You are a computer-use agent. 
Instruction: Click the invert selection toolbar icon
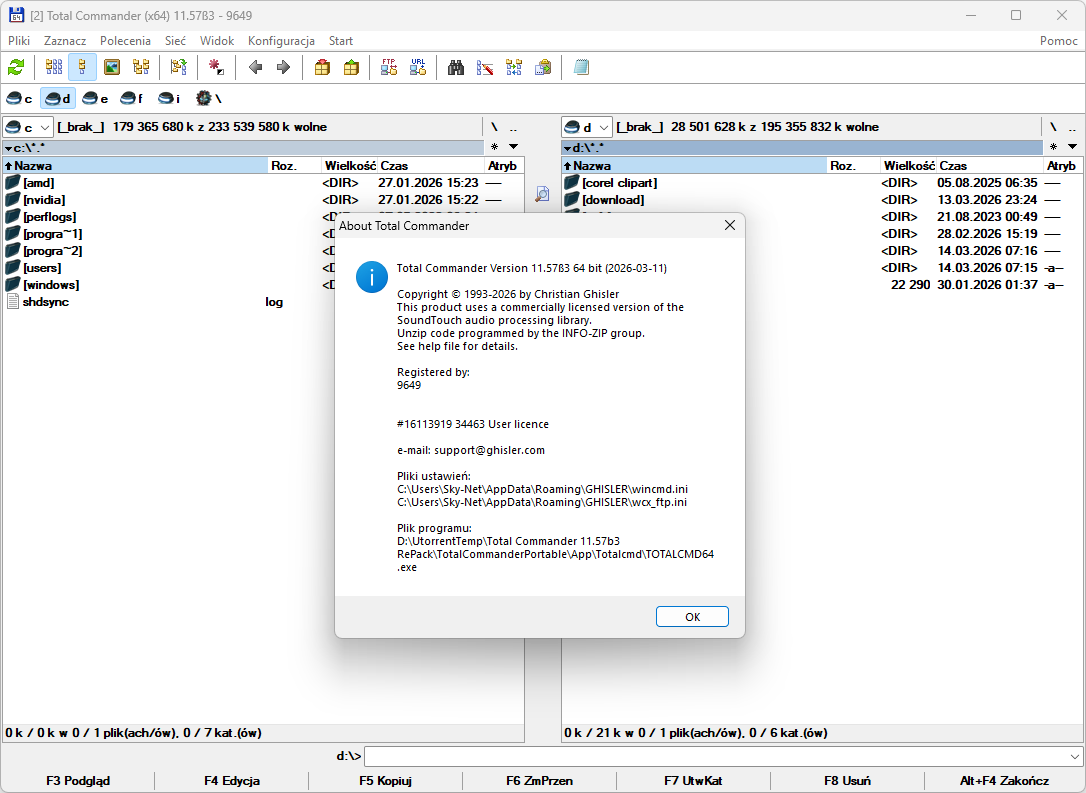pyautogui.click(x=179, y=67)
